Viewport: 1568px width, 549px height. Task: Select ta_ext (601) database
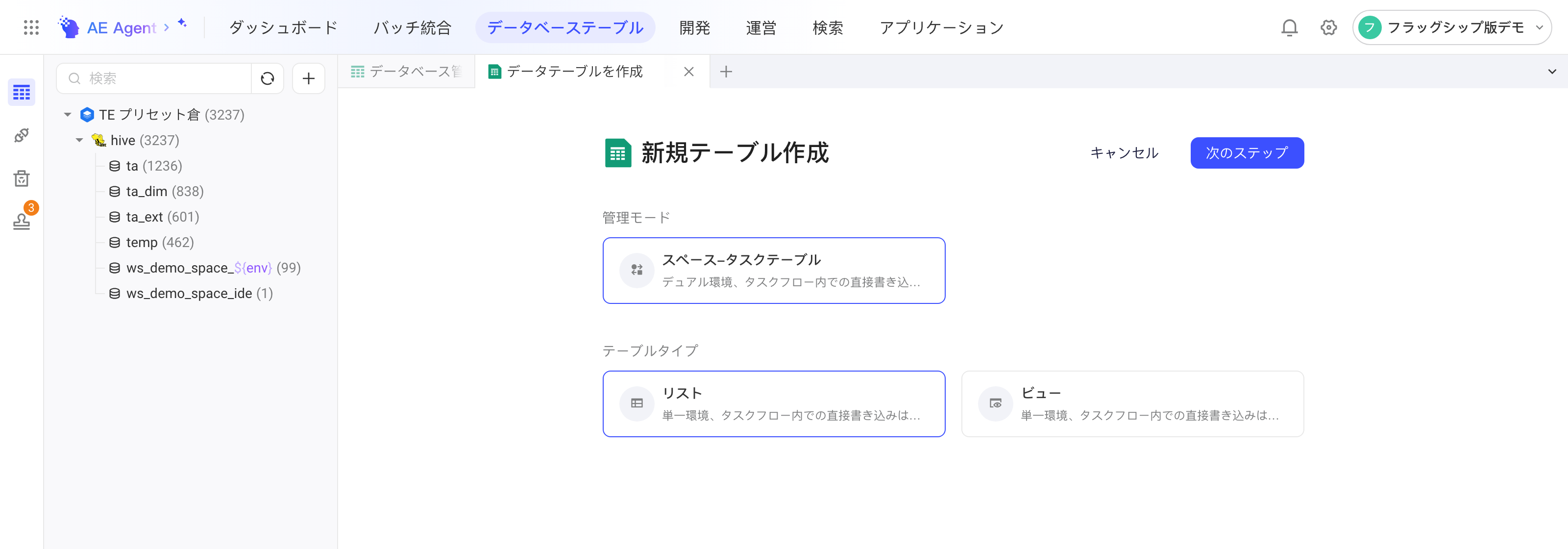pos(154,217)
